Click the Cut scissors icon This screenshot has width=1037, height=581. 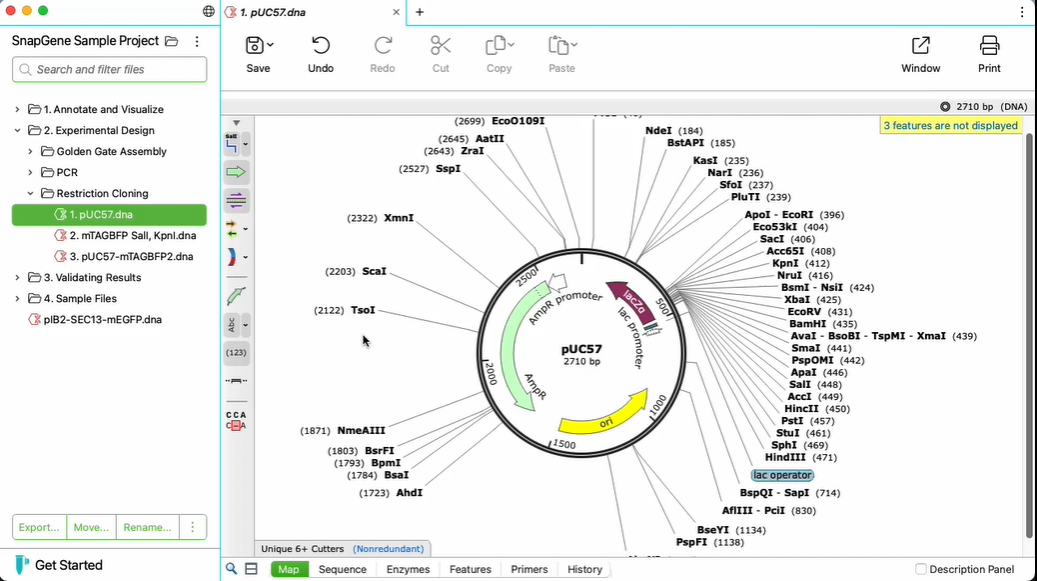pyautogui.click(x=440, y=46)
